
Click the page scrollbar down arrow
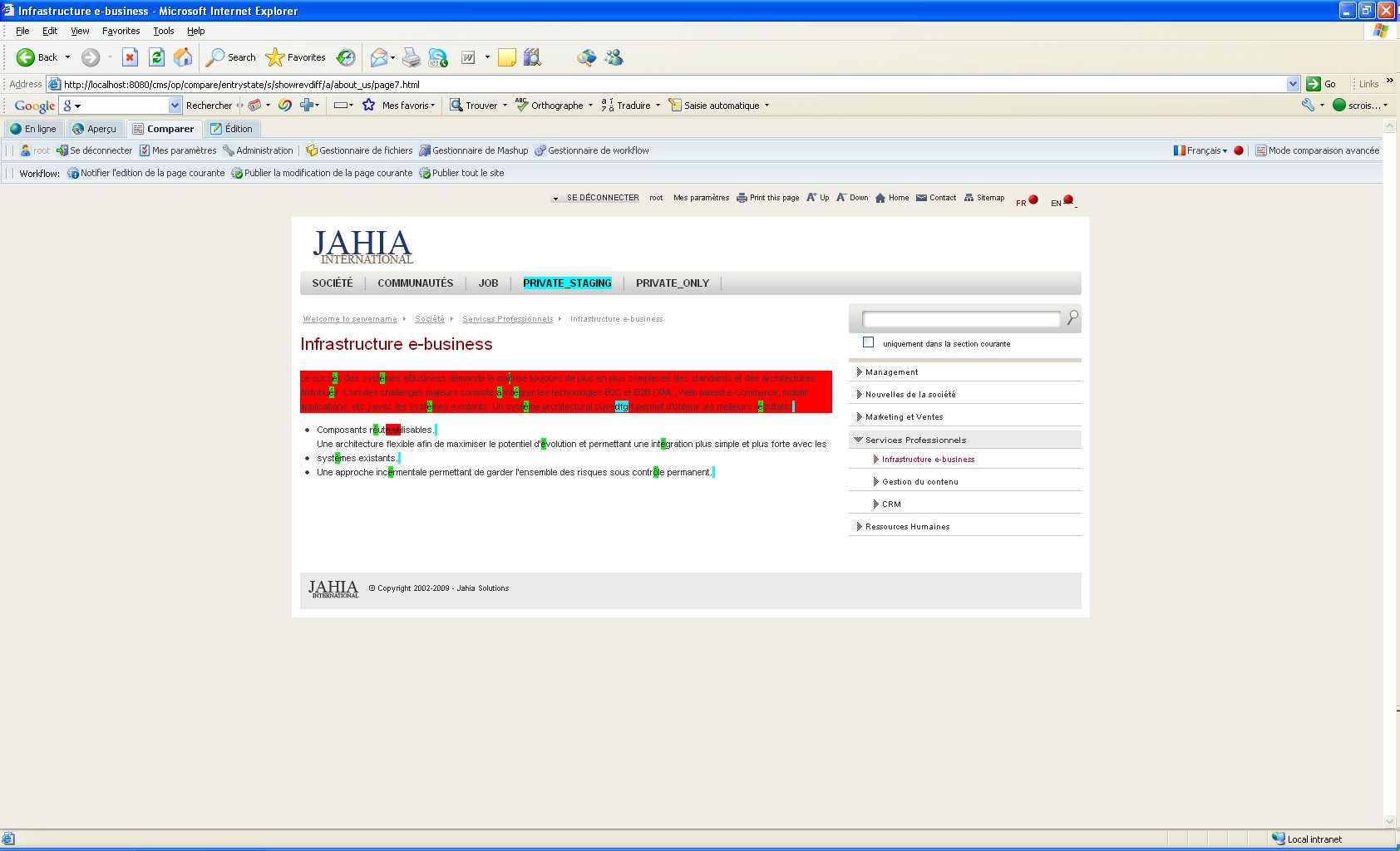pyautogui.click(x=1389, y=821)
